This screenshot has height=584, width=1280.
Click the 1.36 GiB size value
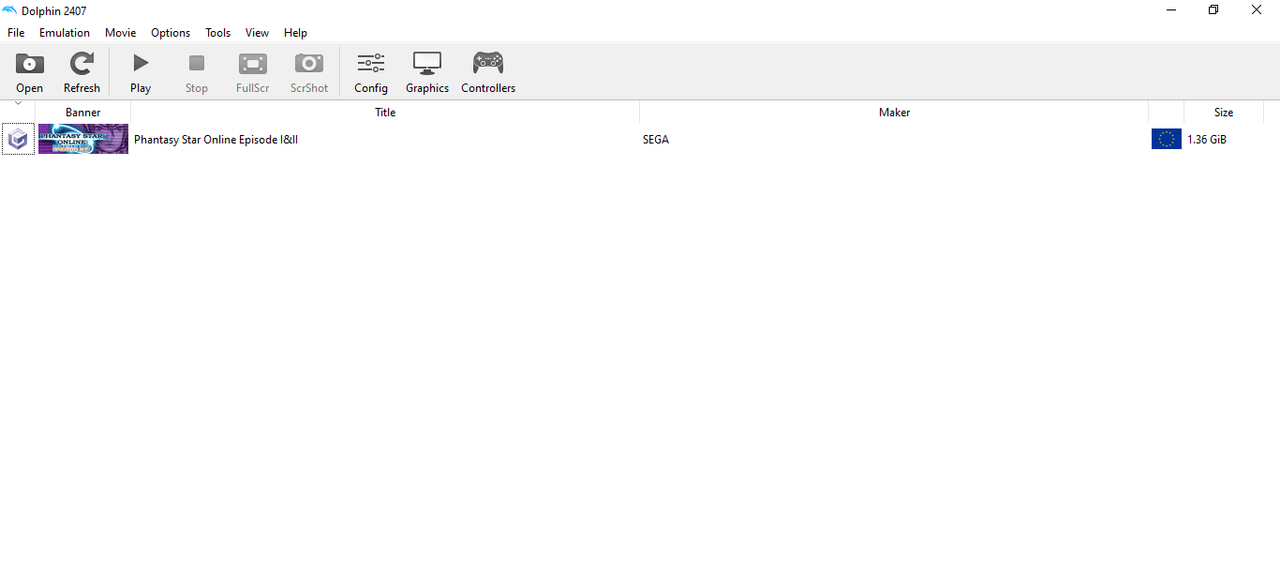(x=1207, y=140)
